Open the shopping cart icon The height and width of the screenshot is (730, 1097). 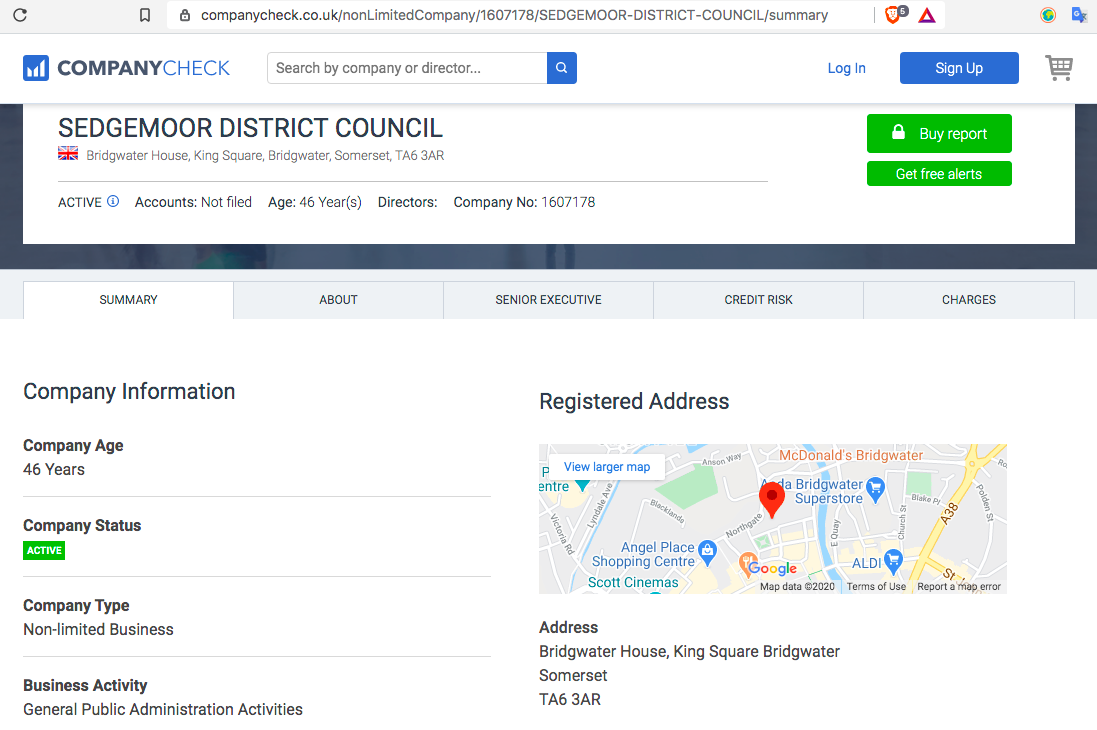(x=1058, y=68)
